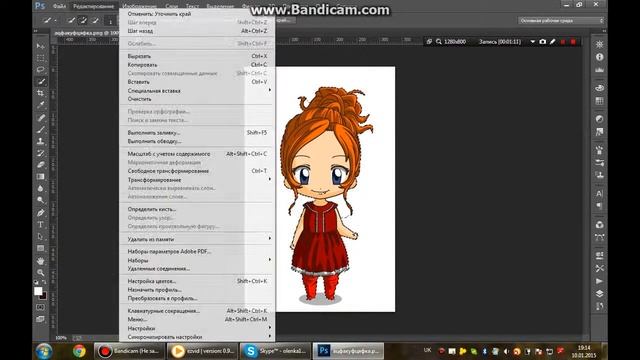The height and width of the screenshot is (360, 640).
Task: Open 'Специальная вставка' submenu
Action: 197,91
